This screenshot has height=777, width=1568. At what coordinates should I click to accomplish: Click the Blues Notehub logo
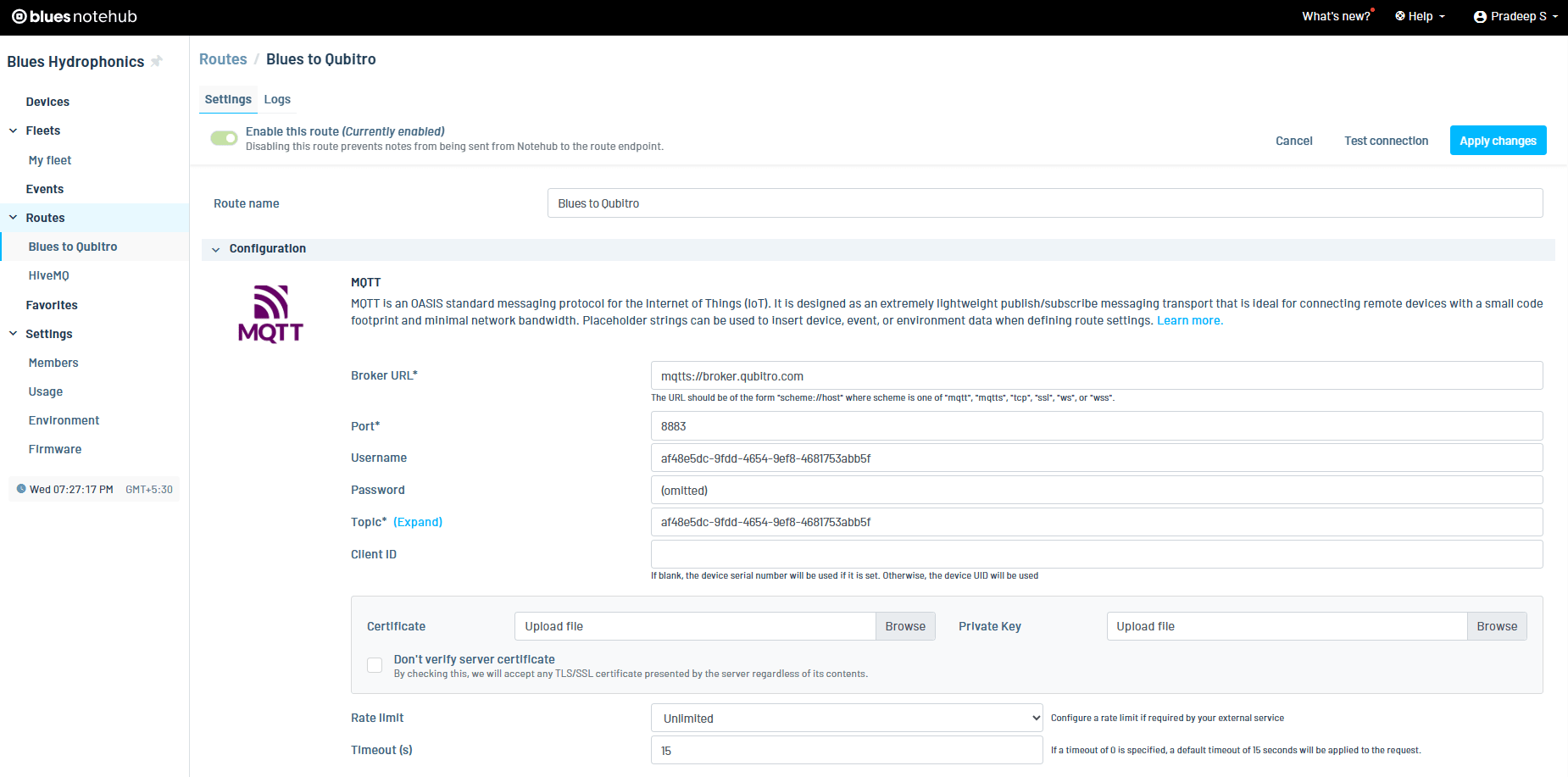(75, 17)
